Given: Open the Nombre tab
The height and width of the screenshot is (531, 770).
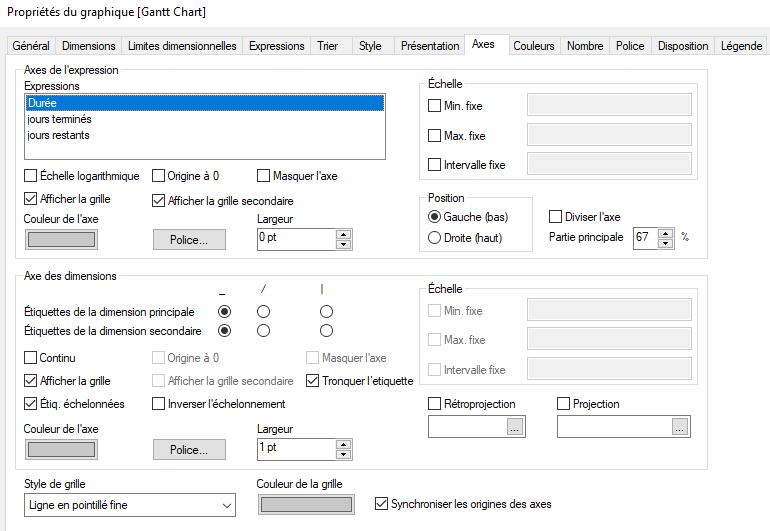Looking at the screenshot, I should coord(585,46).
